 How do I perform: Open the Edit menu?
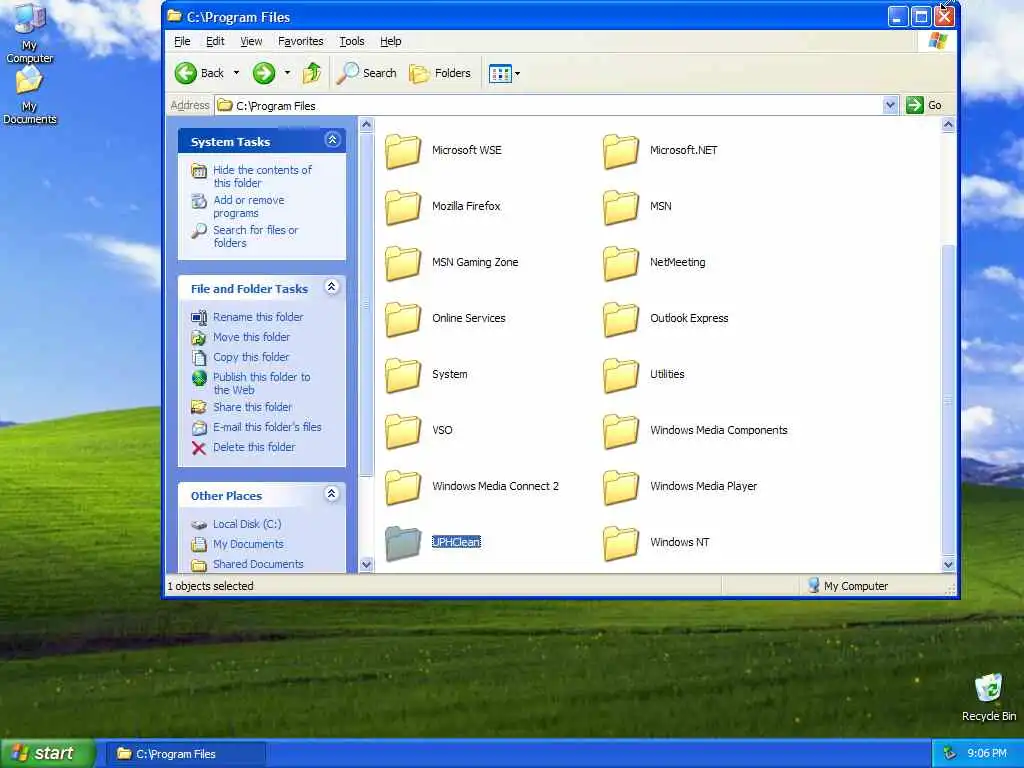coord(215,41)
